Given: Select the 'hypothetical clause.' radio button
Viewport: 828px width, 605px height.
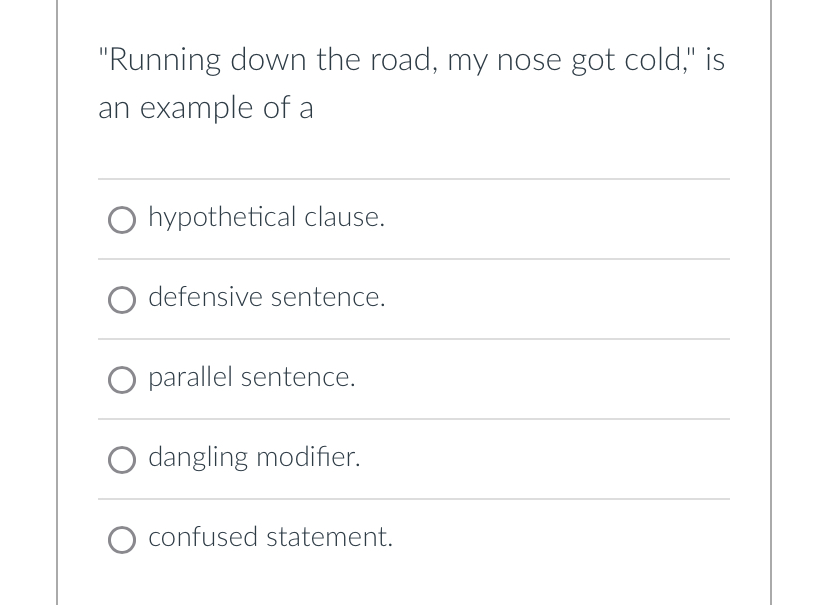Looking at the screenshot, I should 121,219.
